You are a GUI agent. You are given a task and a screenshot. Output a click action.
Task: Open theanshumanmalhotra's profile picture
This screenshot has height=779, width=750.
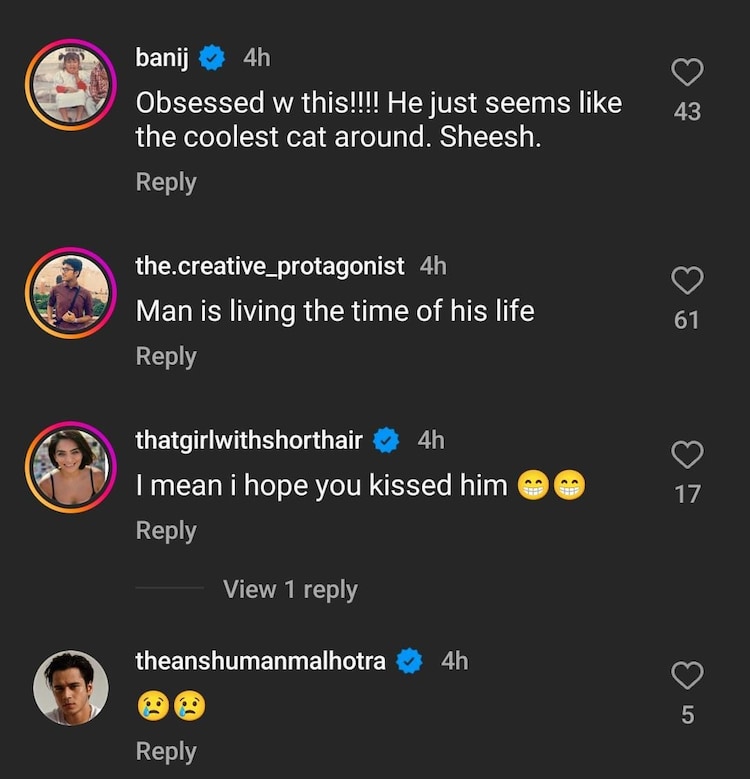click(x=70, y=687)
